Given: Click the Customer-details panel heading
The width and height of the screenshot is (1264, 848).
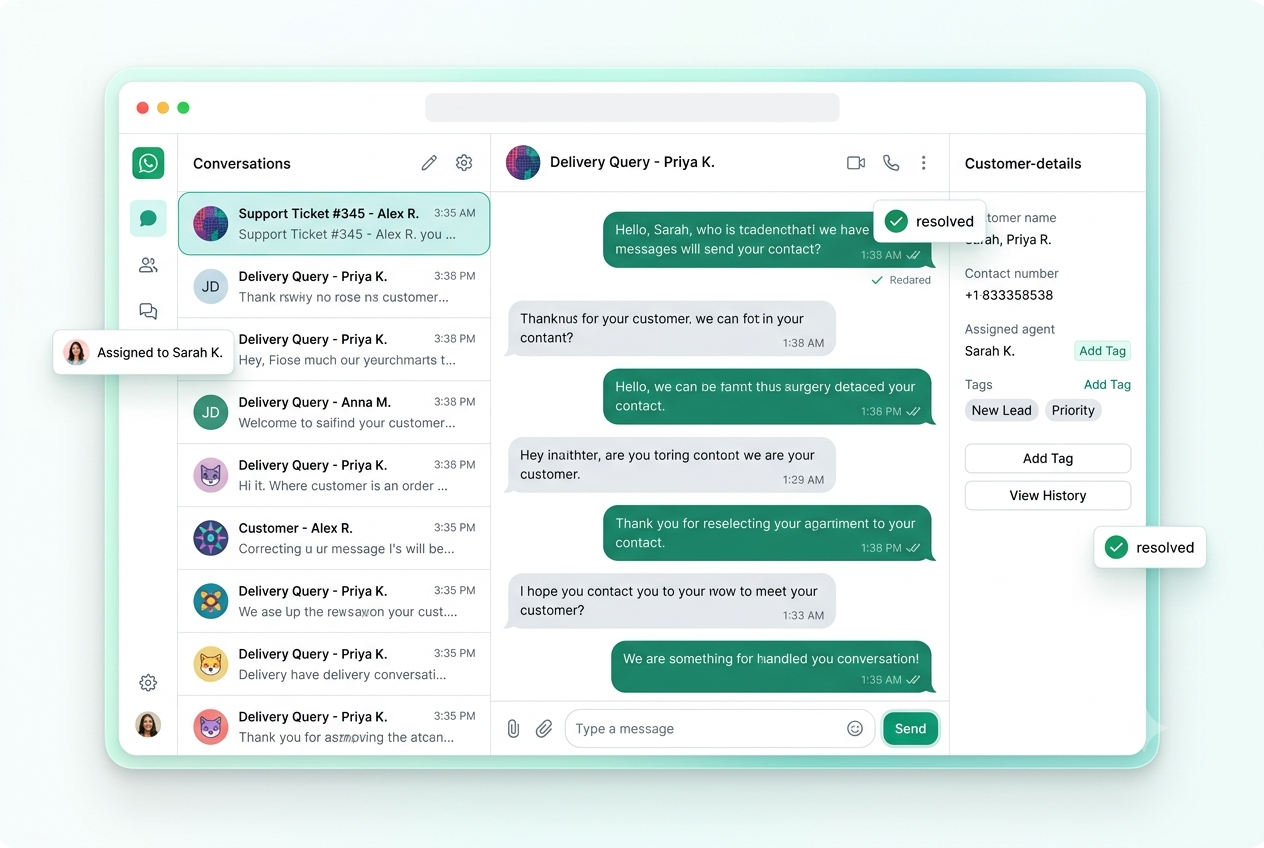Looking at the screenshot, I should click(x=1023, y=164).
